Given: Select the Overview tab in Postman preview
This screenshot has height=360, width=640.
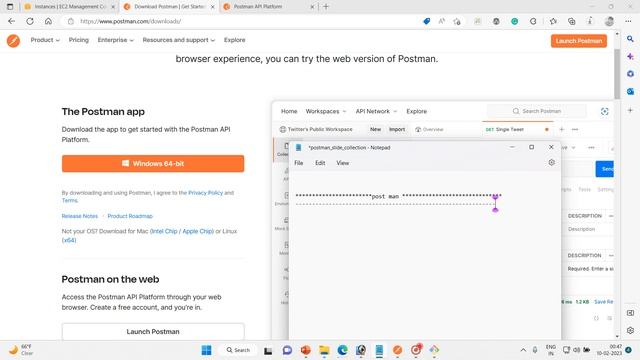Looking at the screenshot, I should pos(429,129).
